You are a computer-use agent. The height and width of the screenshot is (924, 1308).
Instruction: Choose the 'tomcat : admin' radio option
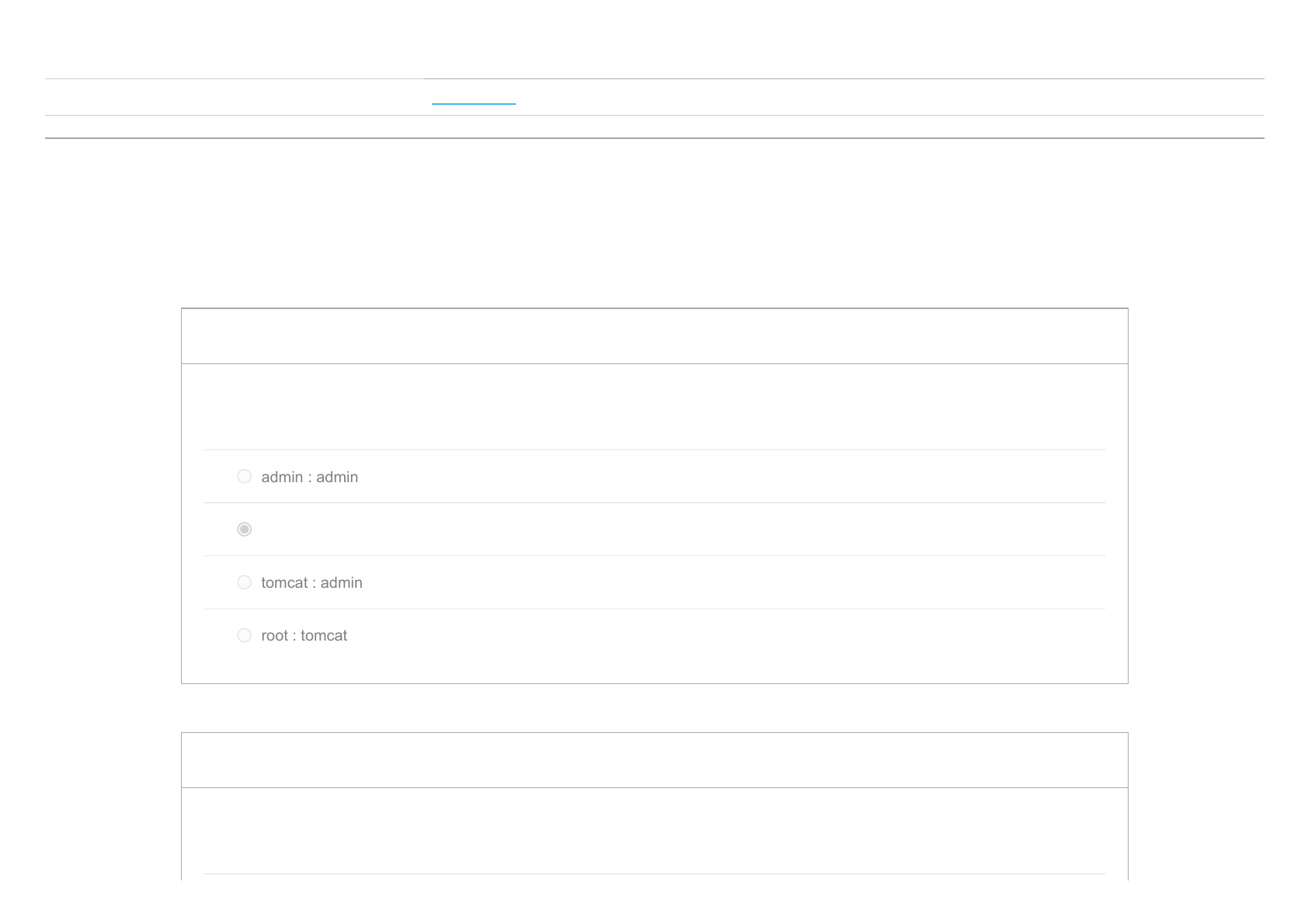point(244,582)
